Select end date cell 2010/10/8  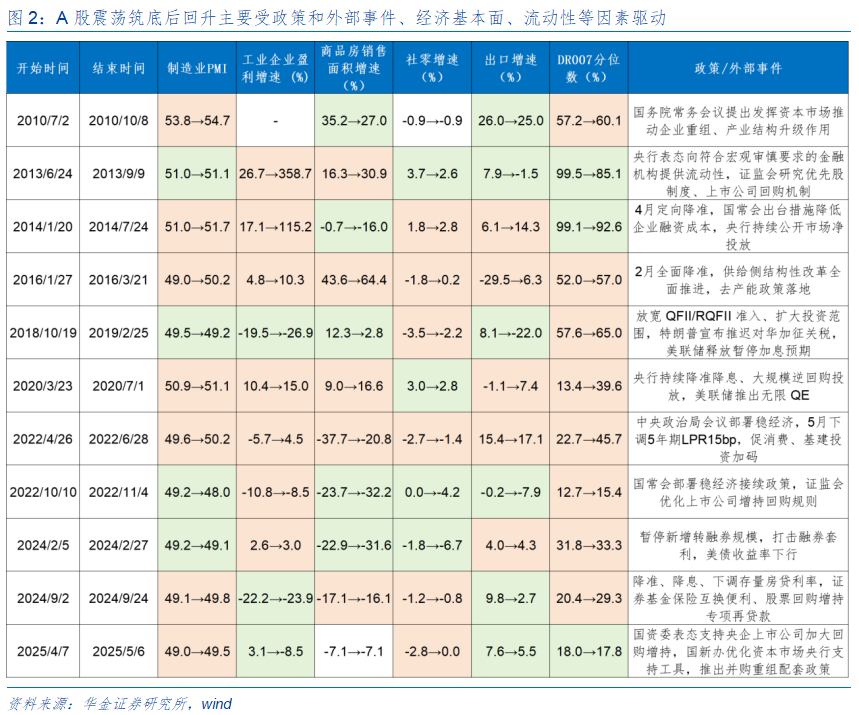[x=118, y=121]
